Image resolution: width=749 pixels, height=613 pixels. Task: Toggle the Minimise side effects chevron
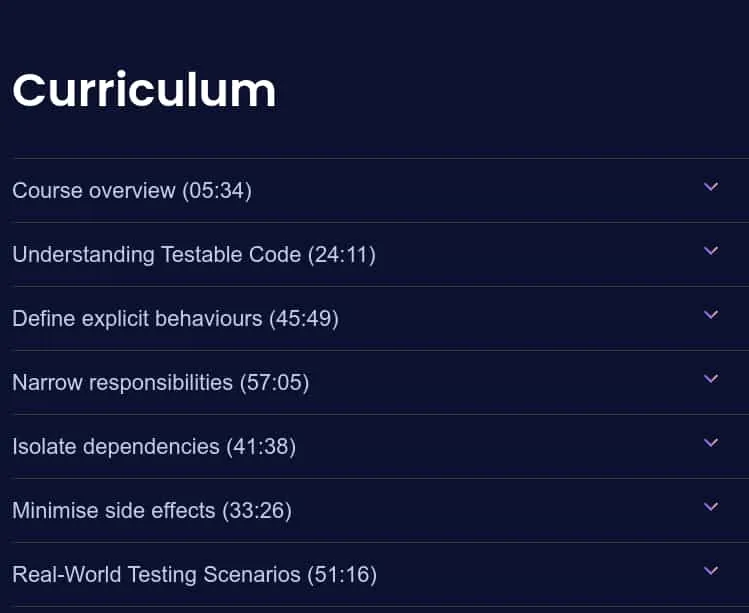[711, 506]
